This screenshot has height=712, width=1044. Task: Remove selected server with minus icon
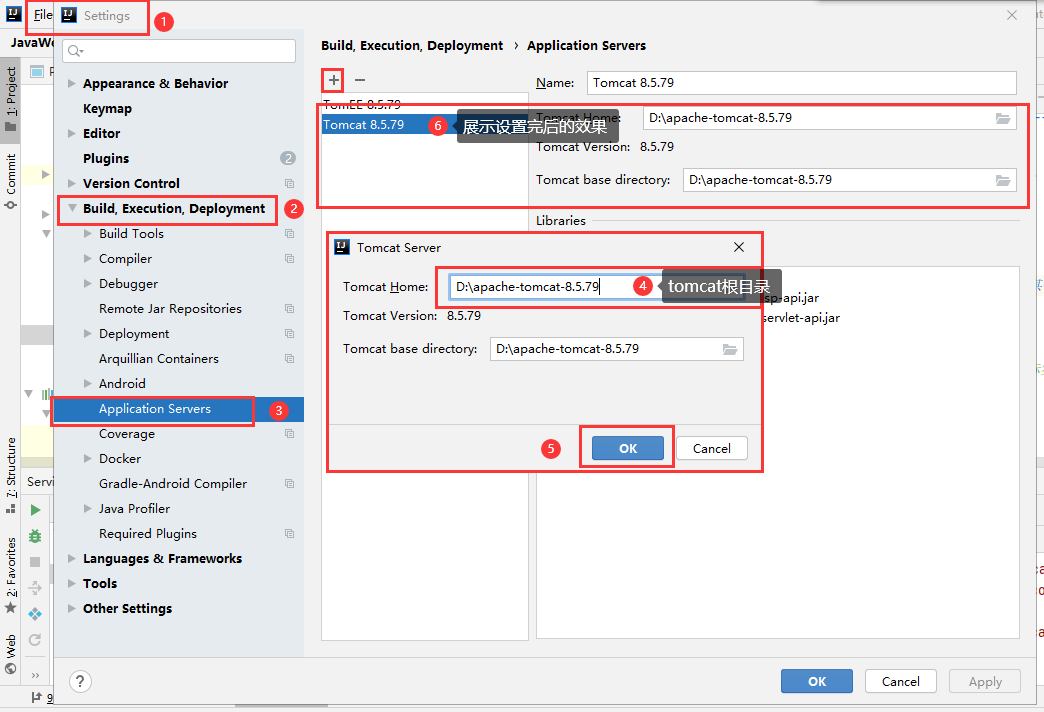point(360,81)
